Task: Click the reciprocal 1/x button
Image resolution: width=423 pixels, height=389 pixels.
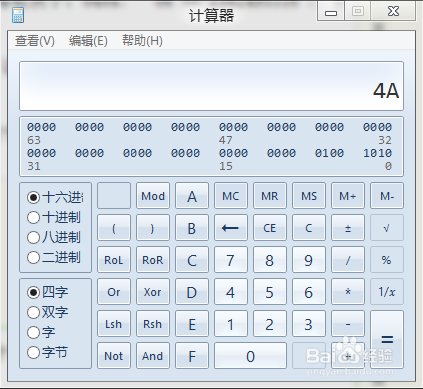Action: [x=387, y=292]
